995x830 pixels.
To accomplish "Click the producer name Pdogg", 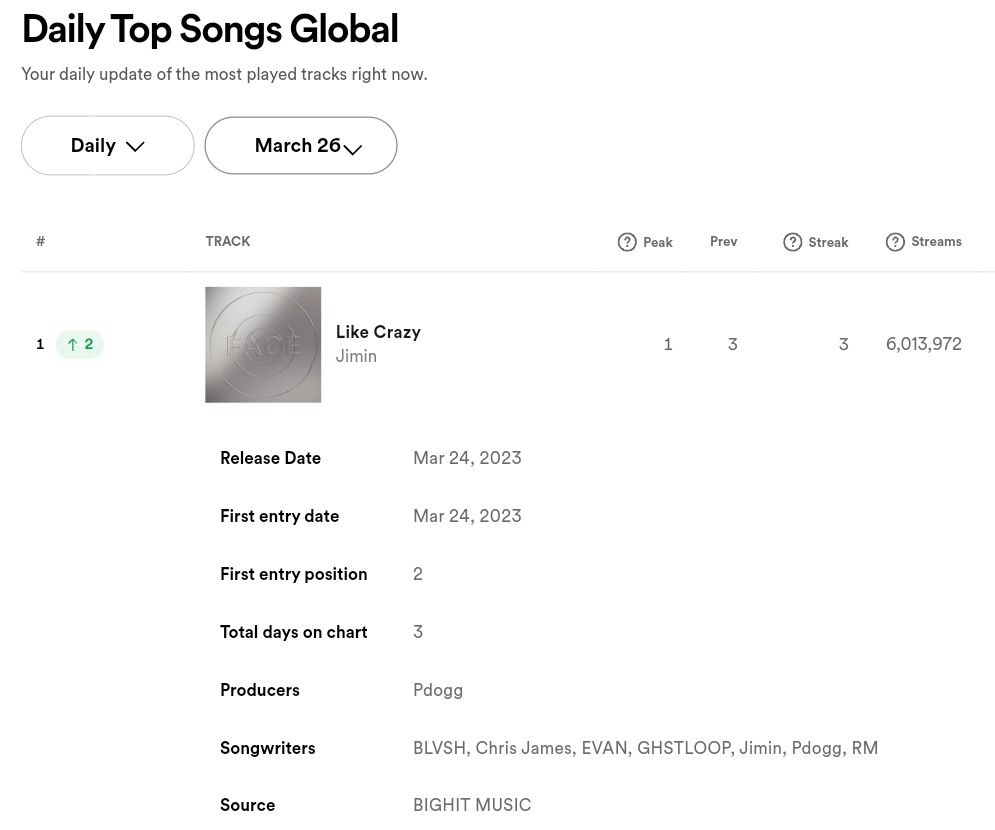I will 438,690.
